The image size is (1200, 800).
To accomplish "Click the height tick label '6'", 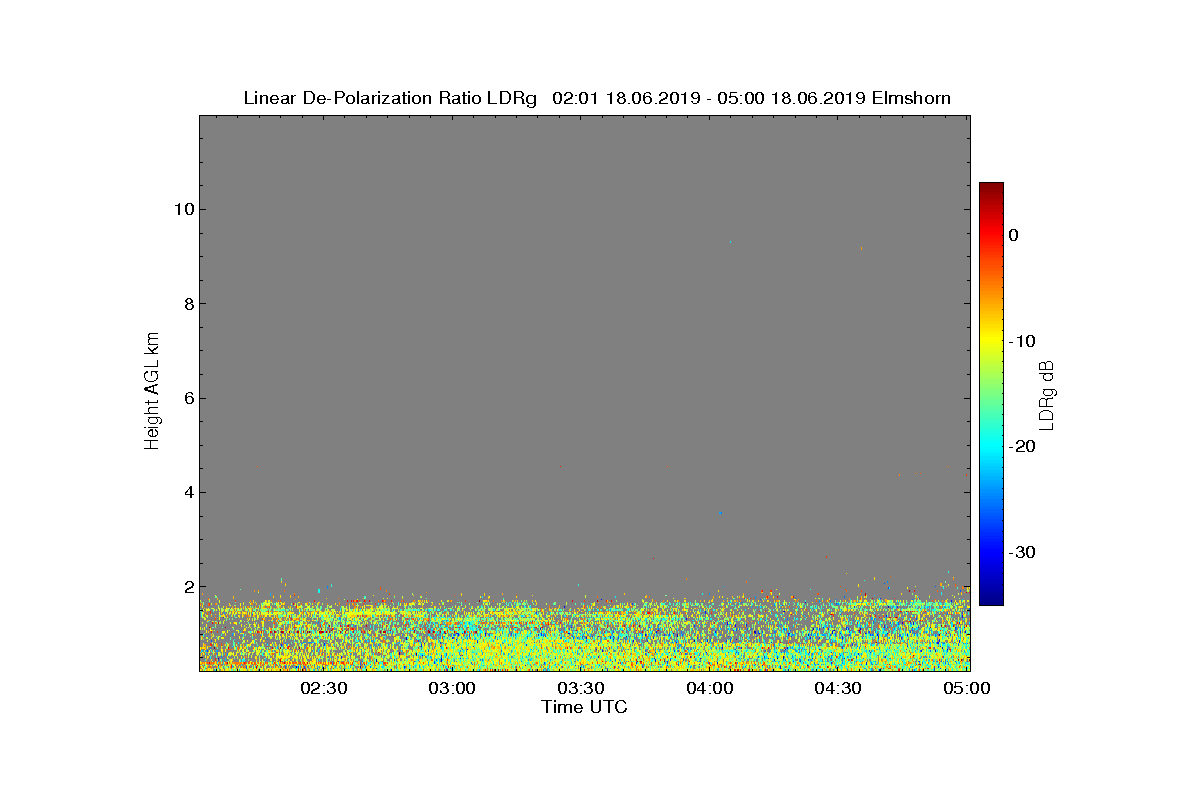I will click(187, 398).
